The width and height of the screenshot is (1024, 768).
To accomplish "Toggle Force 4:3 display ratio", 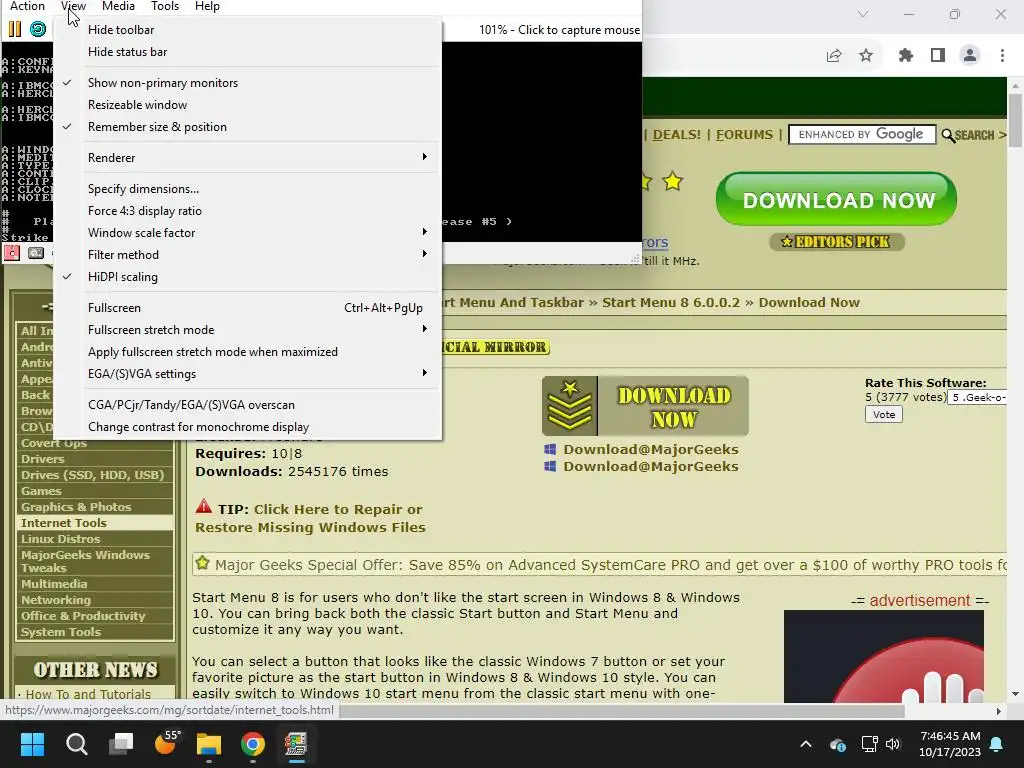I will click(x=248, y=211).
